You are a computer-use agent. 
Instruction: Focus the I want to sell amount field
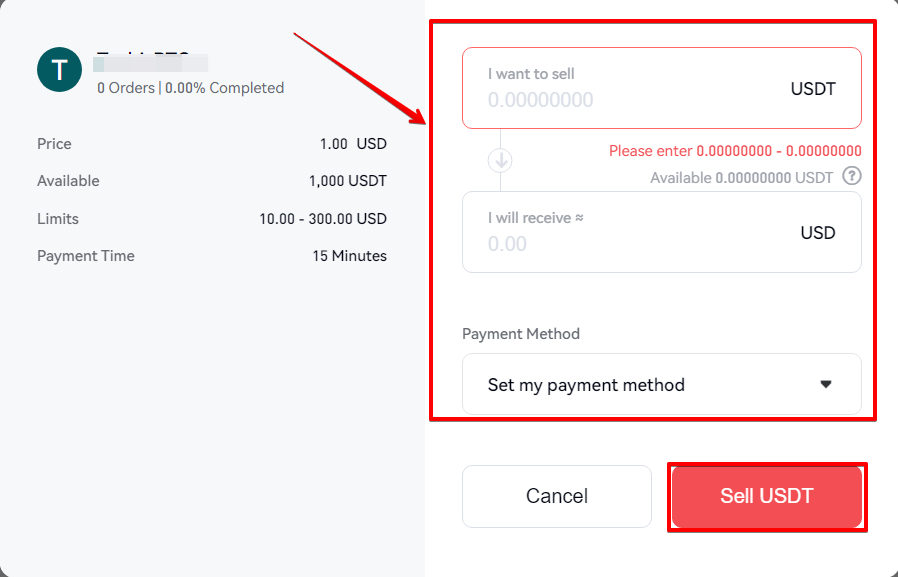coord(661,88)
